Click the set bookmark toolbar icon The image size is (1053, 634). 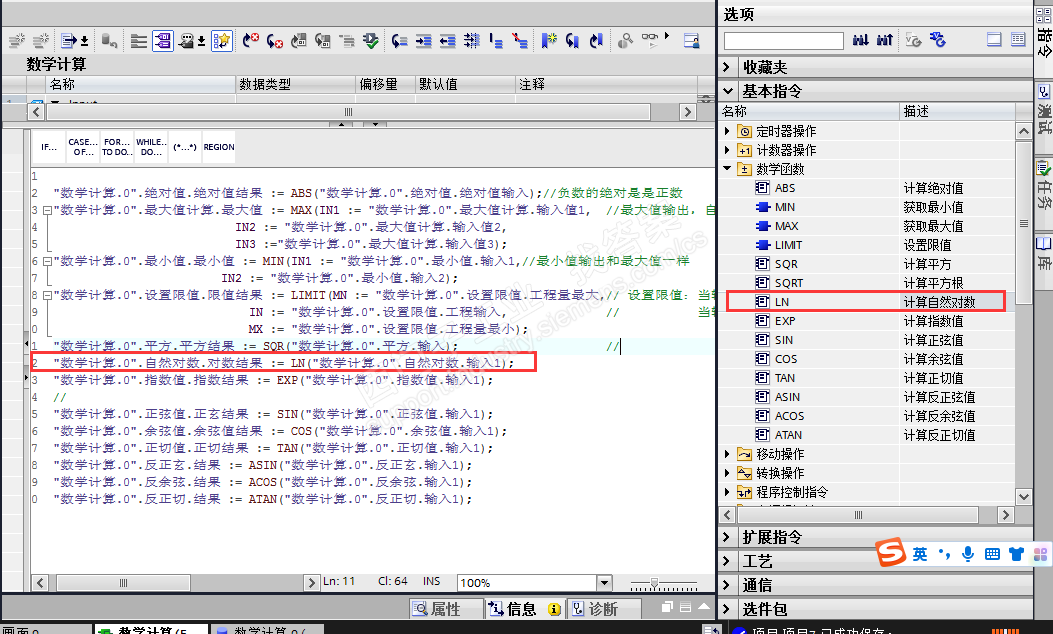click(x=549, y=41)
